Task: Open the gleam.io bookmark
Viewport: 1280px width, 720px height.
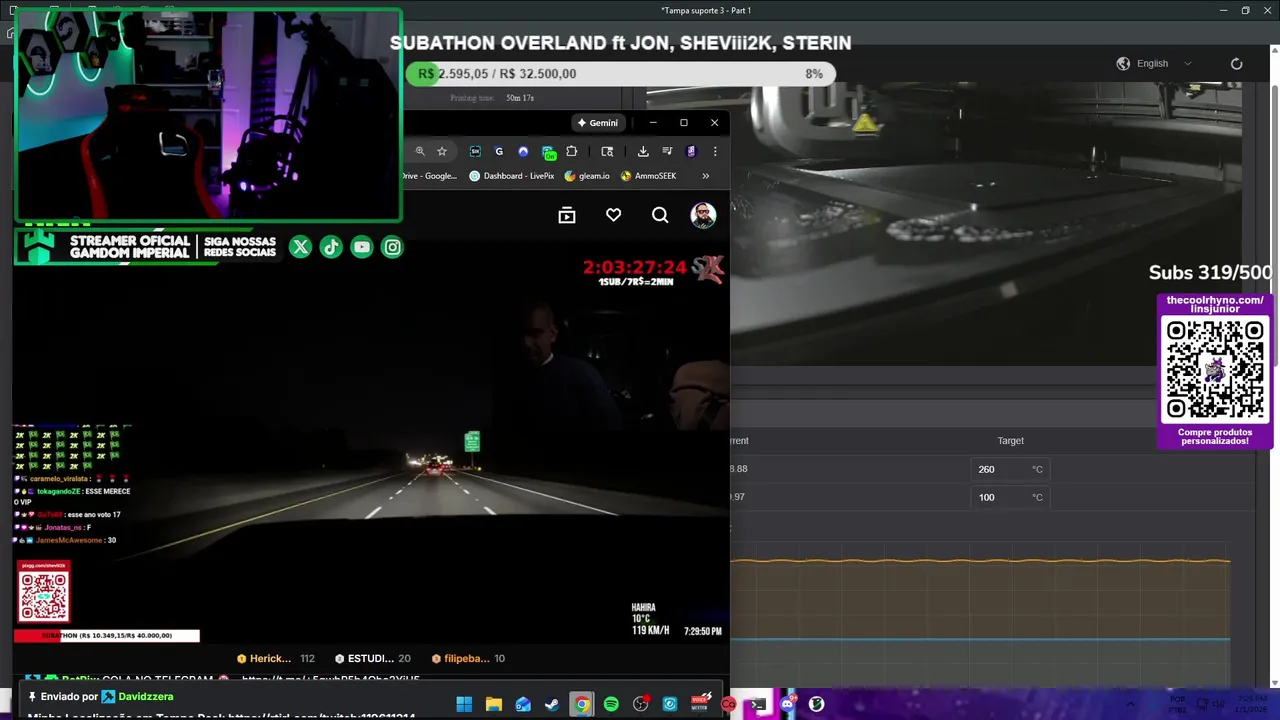Action: click(x=587, y=176)
